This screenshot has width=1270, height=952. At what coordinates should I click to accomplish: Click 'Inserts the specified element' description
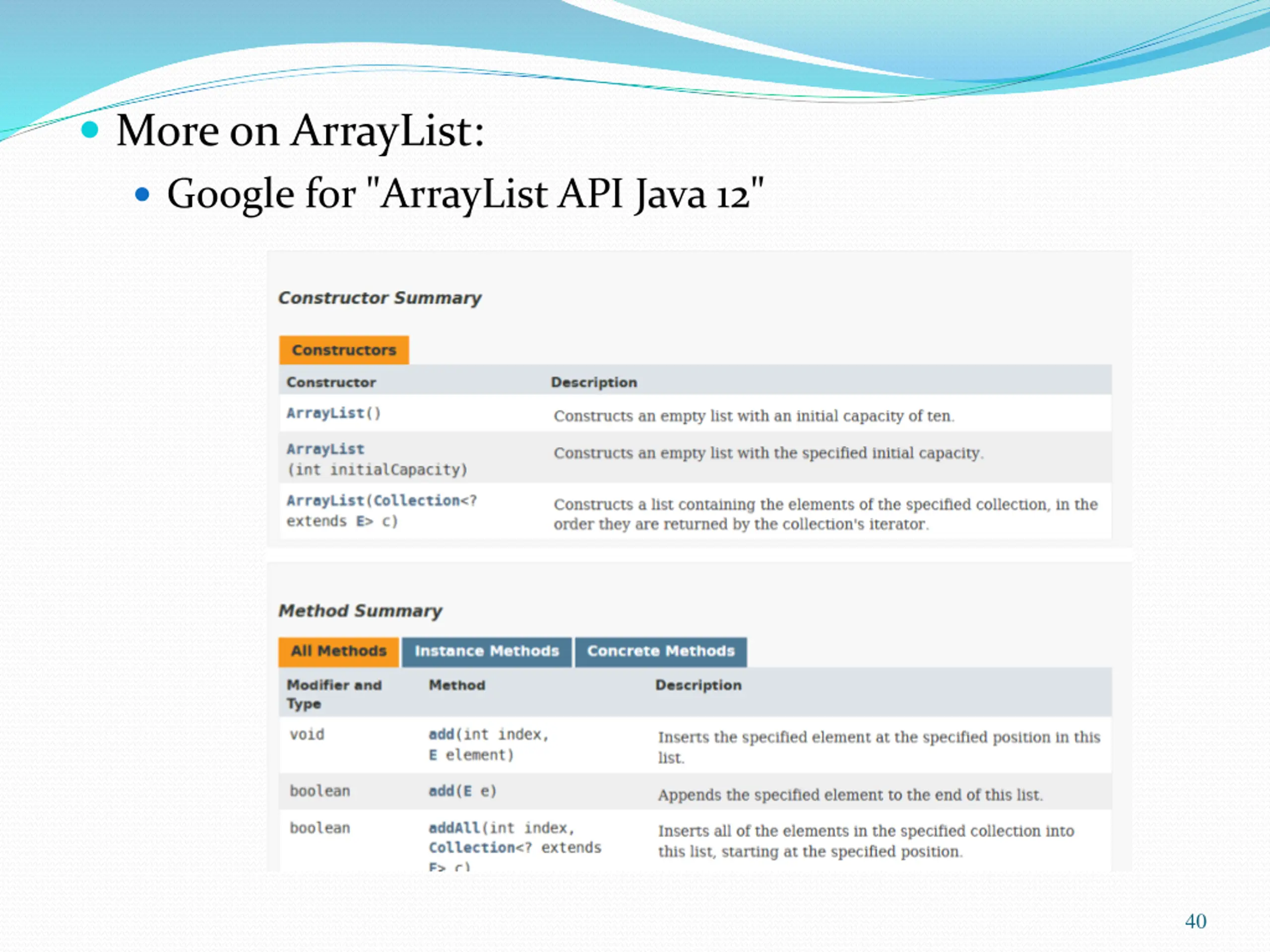879,747
